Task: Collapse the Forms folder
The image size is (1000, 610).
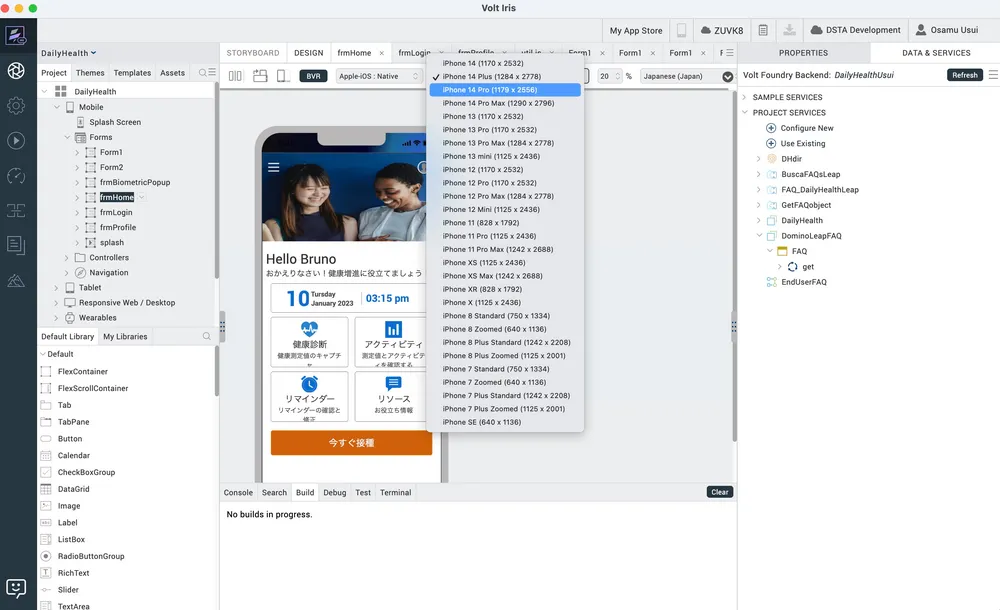Action: click(67, 137)
